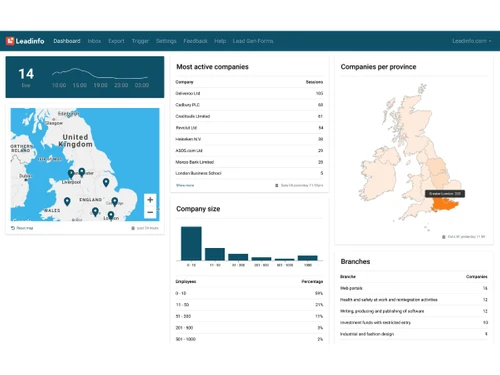
Task: Click the map pin on Liverpool coast
Action: (x=71, y=174)
